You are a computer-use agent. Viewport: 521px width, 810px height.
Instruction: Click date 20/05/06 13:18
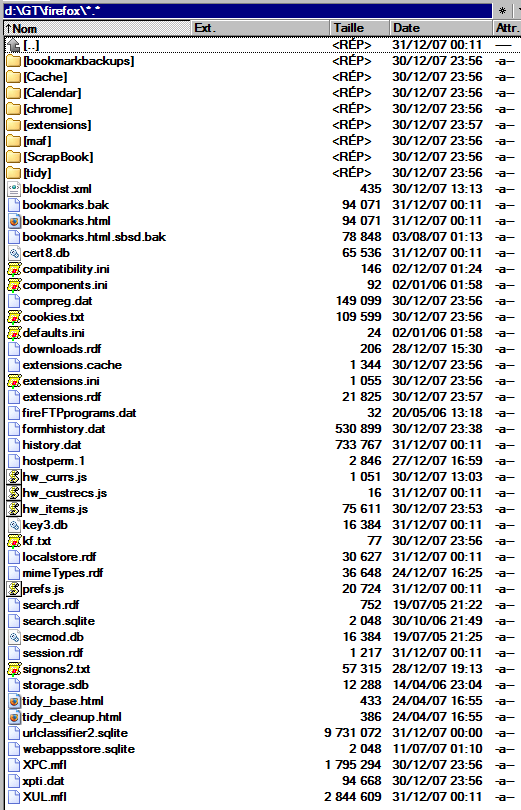tap(437, 414)
